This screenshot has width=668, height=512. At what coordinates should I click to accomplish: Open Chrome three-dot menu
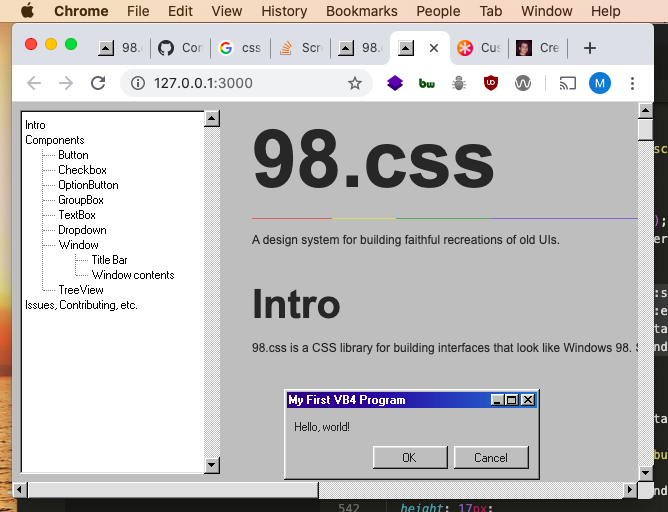coord(632,83)
